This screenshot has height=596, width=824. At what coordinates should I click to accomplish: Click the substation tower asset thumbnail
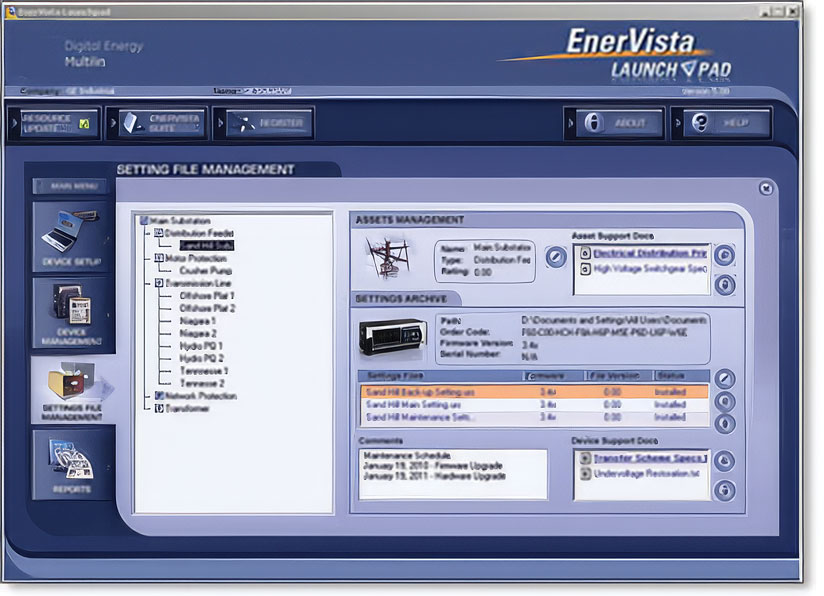pos(389,258)
